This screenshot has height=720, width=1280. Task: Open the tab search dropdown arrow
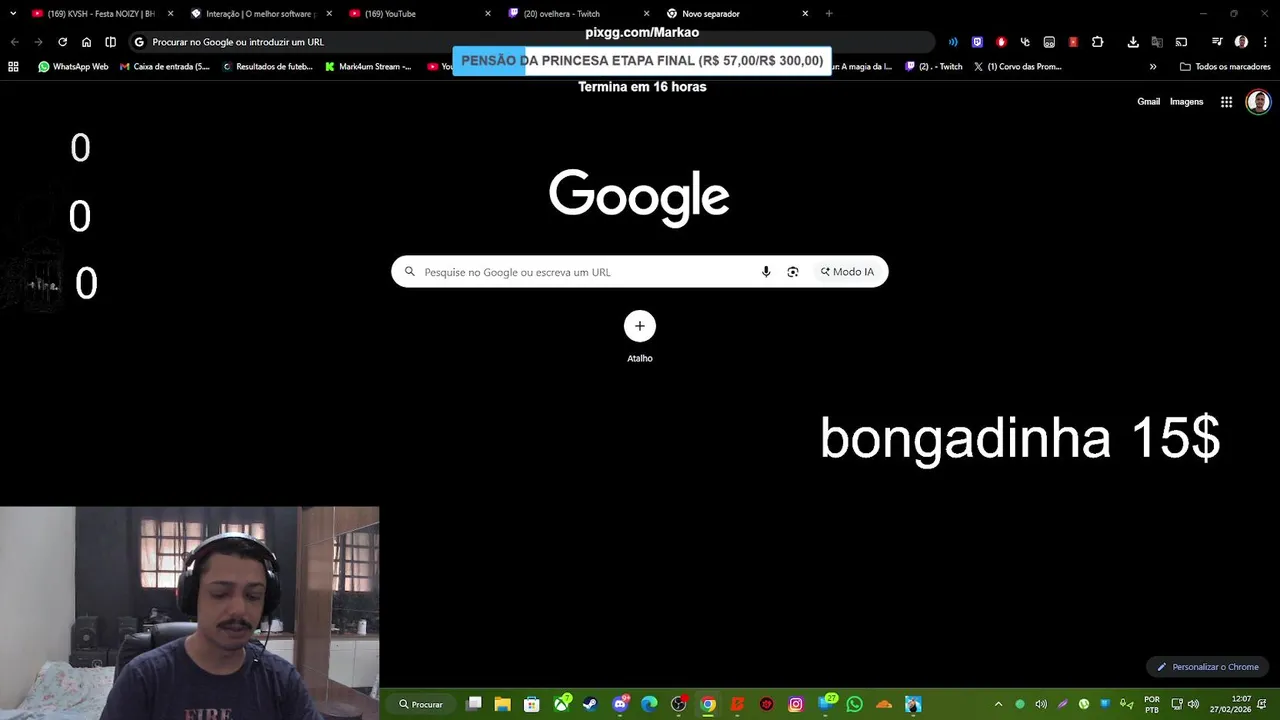(x=13, y=14)
